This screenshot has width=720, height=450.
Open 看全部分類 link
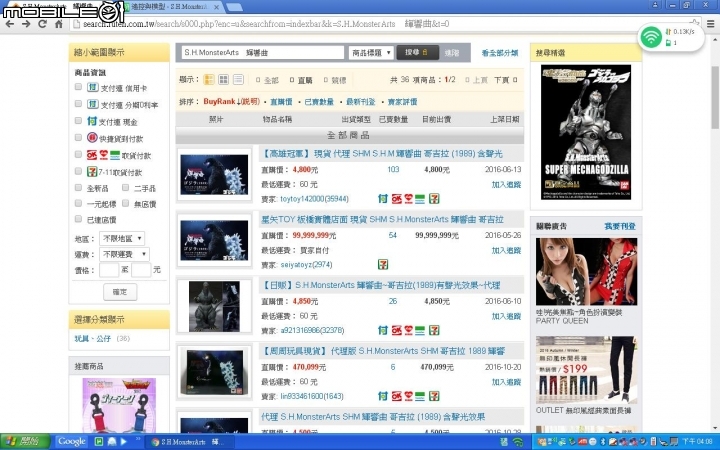coord(500,53)
